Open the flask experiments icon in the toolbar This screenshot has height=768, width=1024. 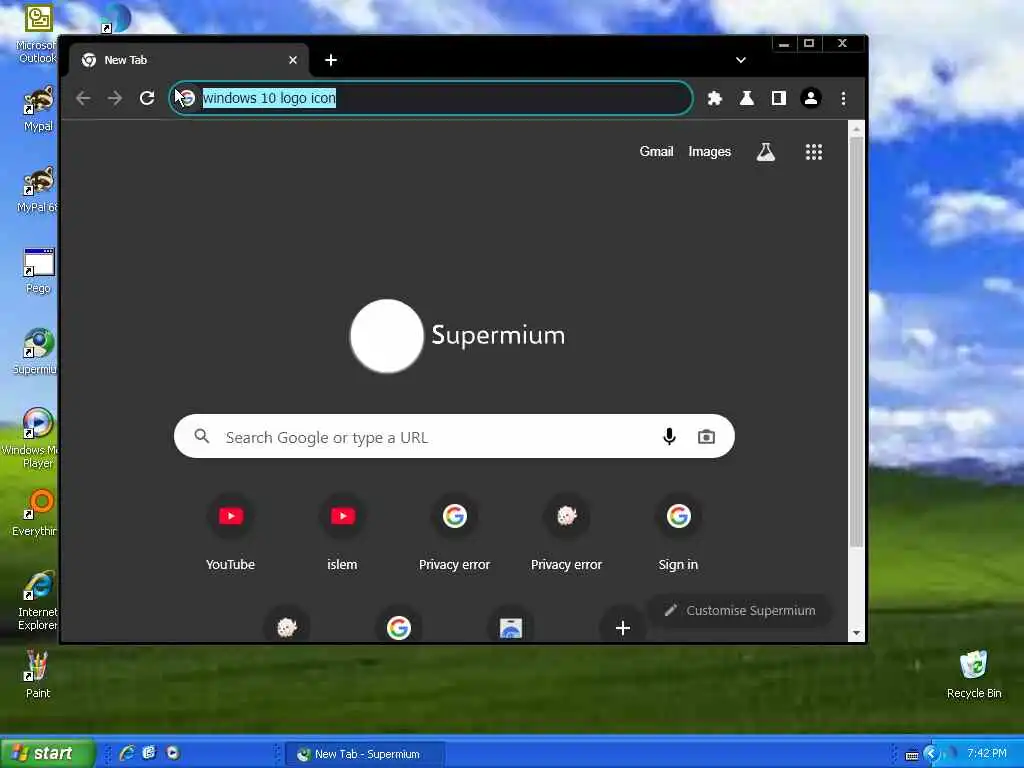click(x=746, y=98)
